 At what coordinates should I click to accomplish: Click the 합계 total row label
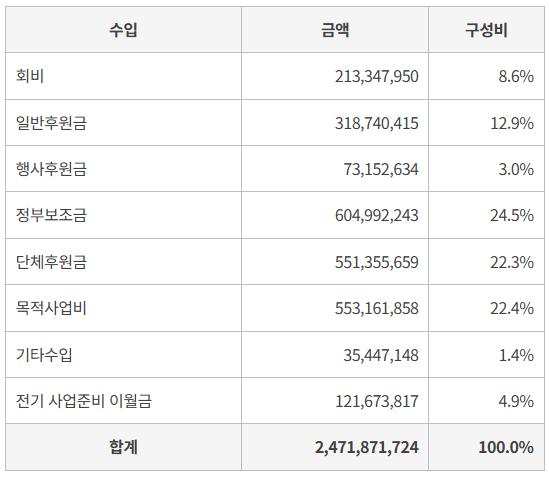click(123, 447)
